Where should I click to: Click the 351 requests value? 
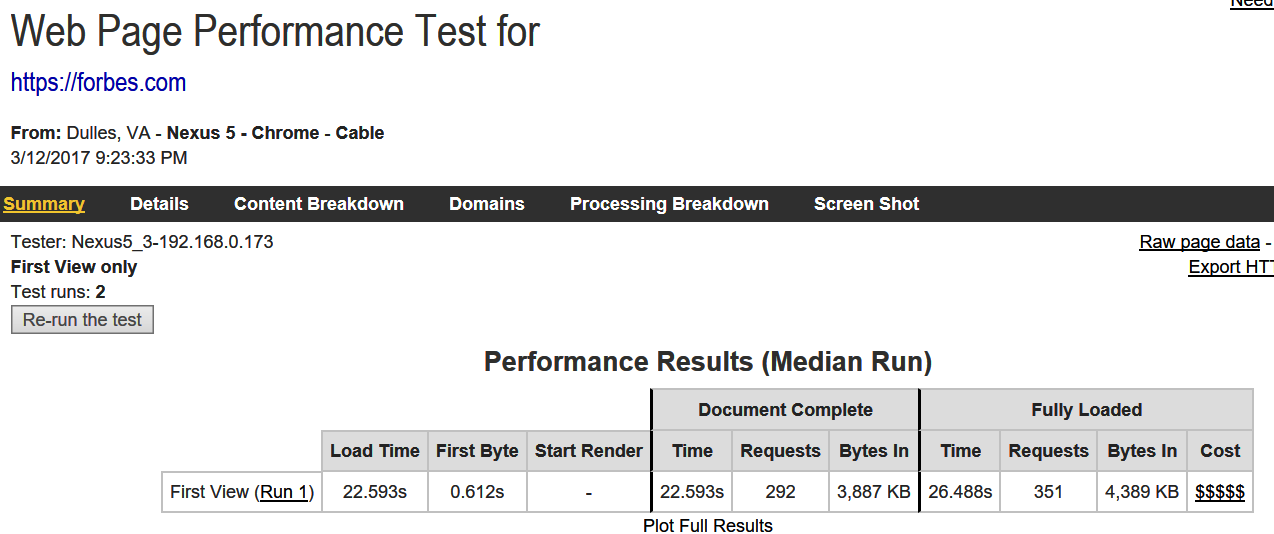pos(1048,492)
